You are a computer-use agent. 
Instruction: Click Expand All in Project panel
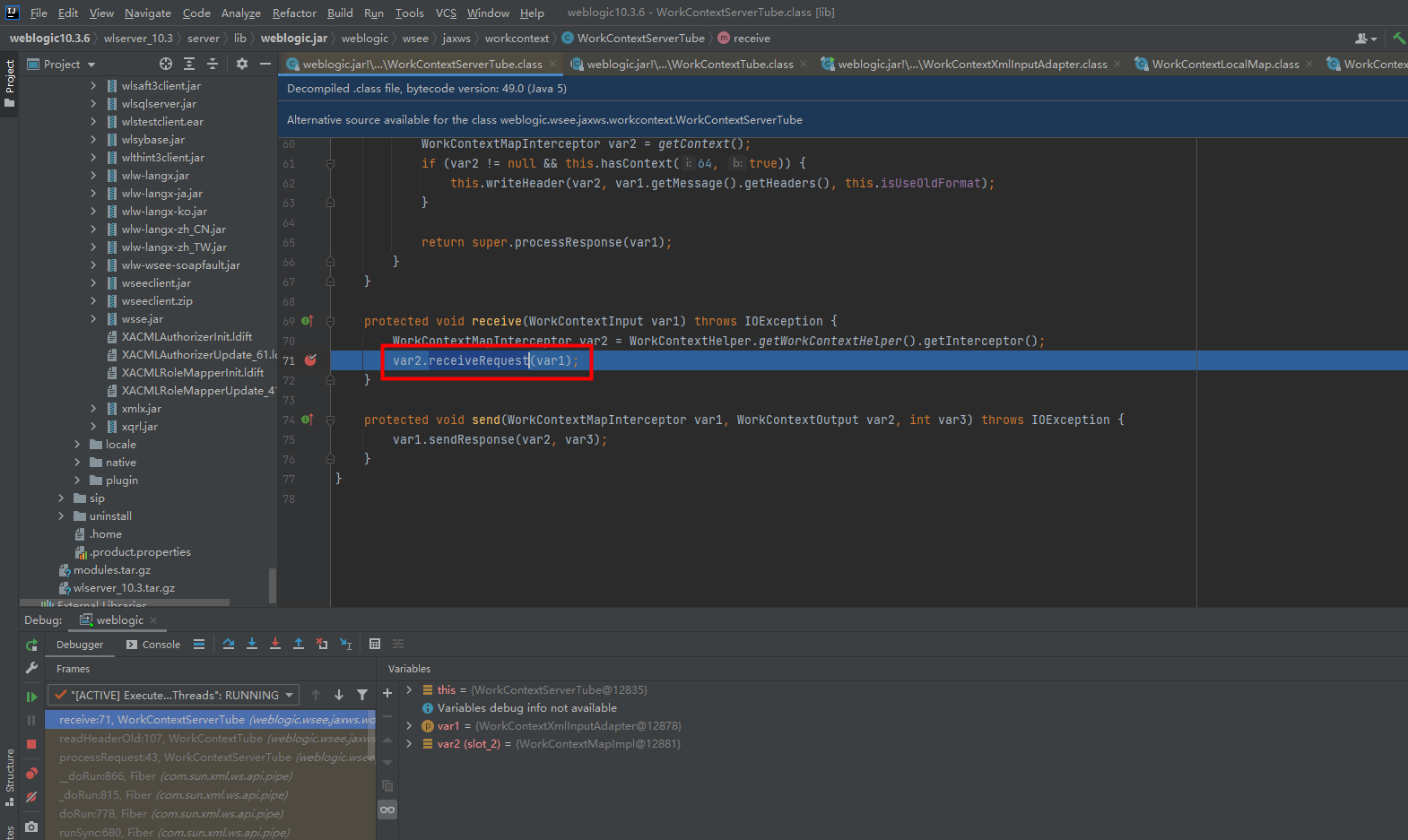tap(189, 64)
